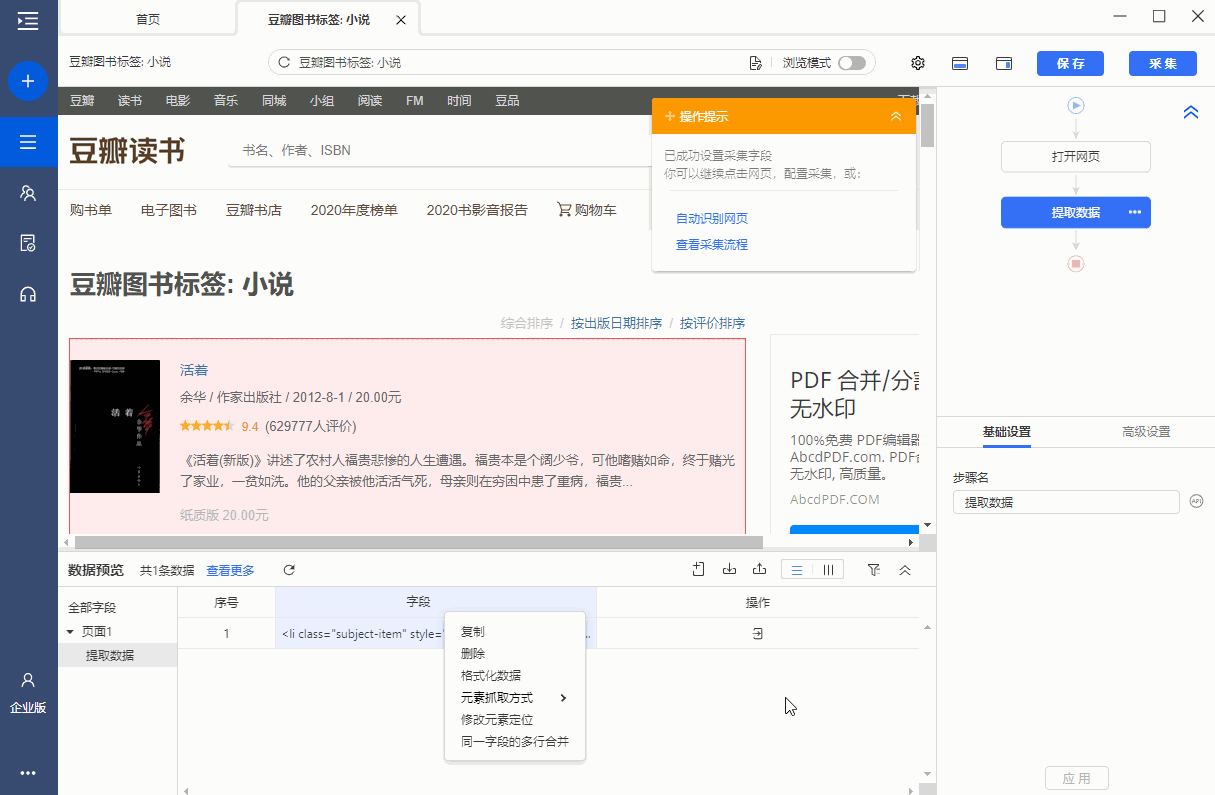Open the task list sidebar icon

pyautogui.click(x=28, y=142)
